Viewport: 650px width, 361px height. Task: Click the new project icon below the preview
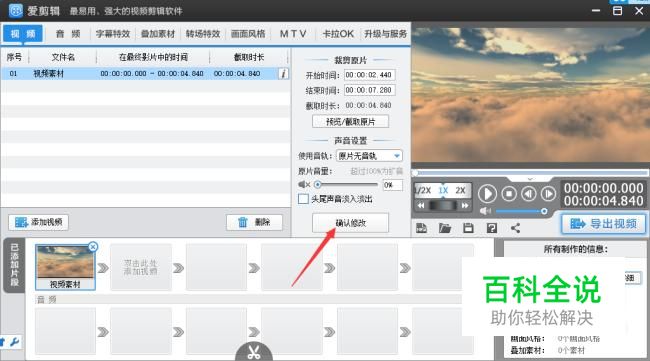pos(421,228)
